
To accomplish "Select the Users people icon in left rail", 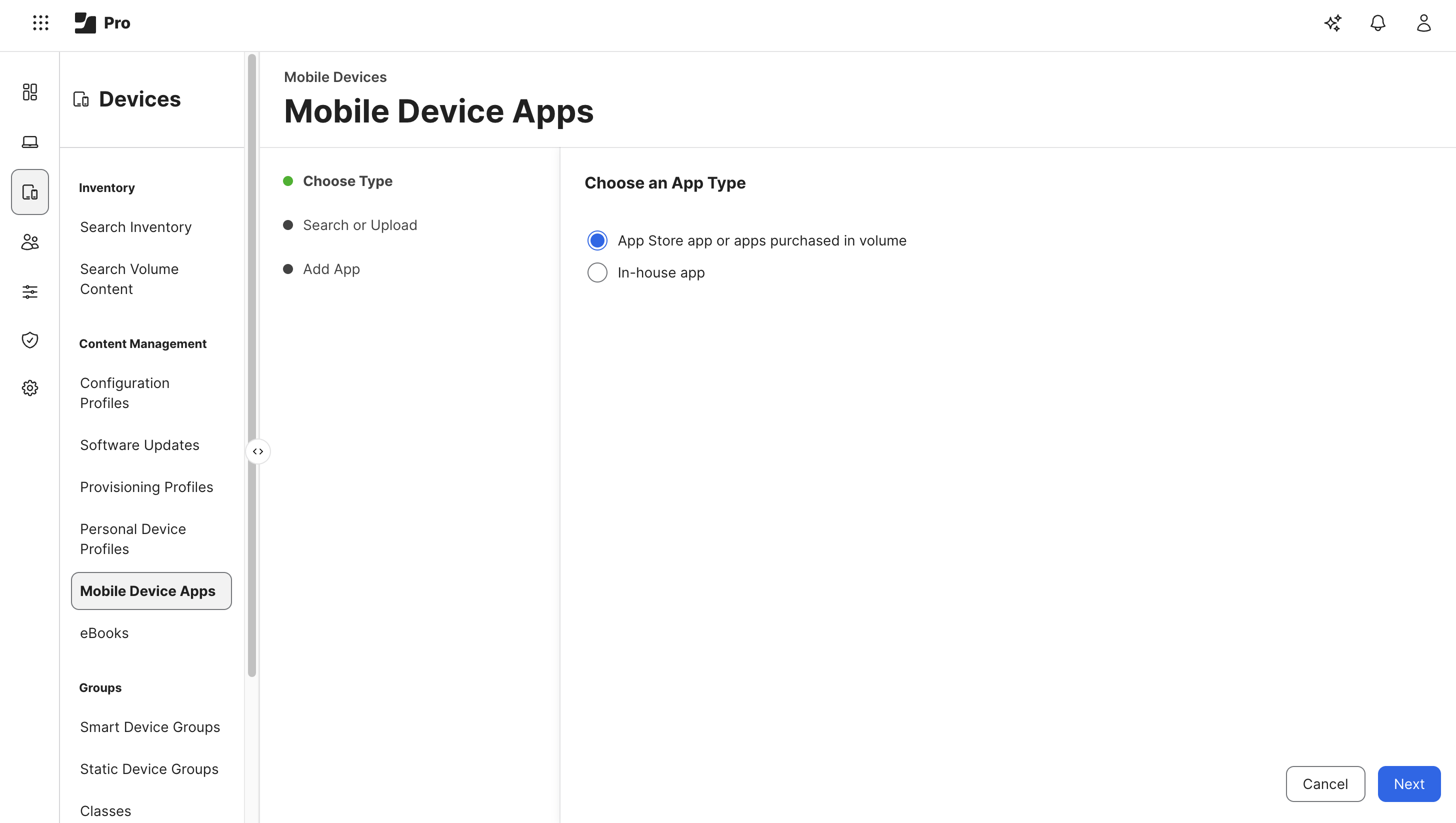I will [29, 242].
